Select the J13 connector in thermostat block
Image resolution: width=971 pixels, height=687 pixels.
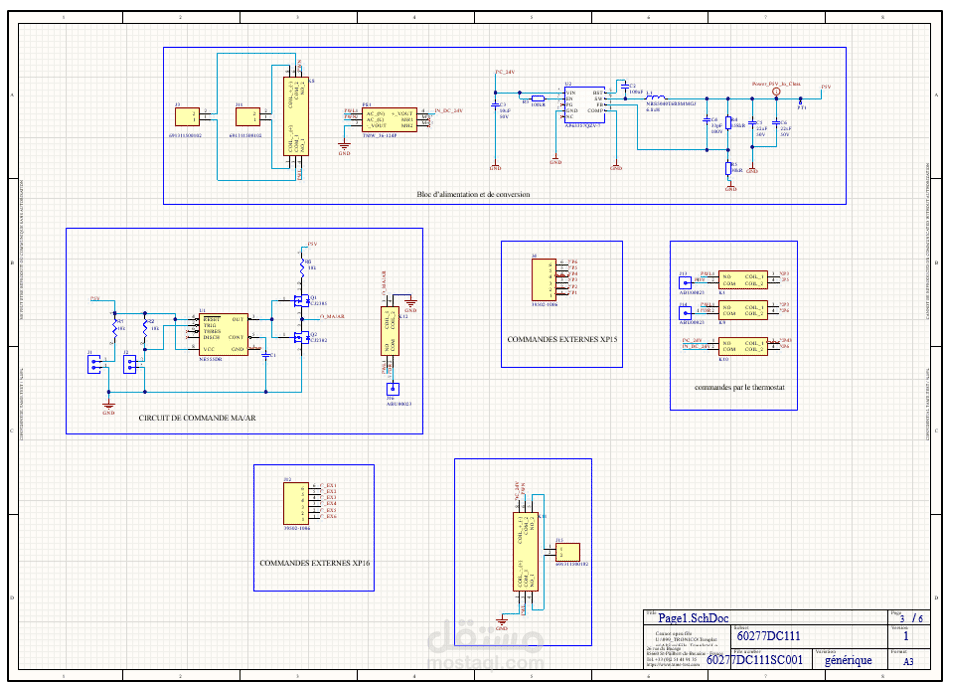tap(685, 282)
